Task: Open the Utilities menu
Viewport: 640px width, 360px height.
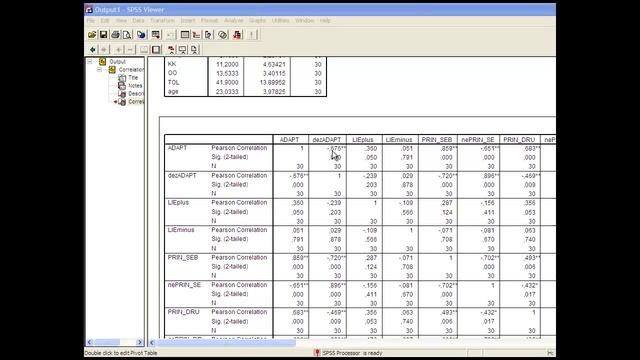Action: click(280, 20)
